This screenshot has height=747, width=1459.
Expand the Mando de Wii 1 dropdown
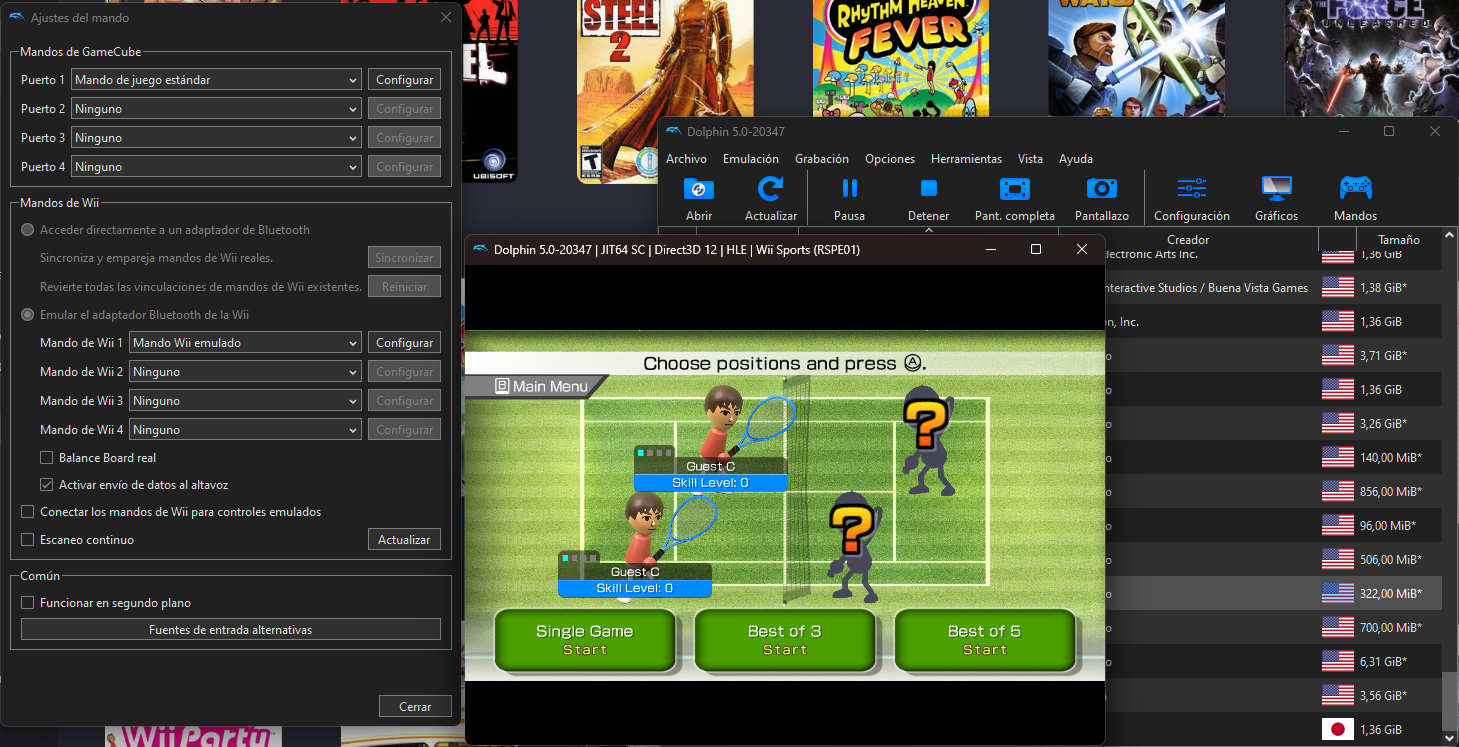click(x=245, y=343)
